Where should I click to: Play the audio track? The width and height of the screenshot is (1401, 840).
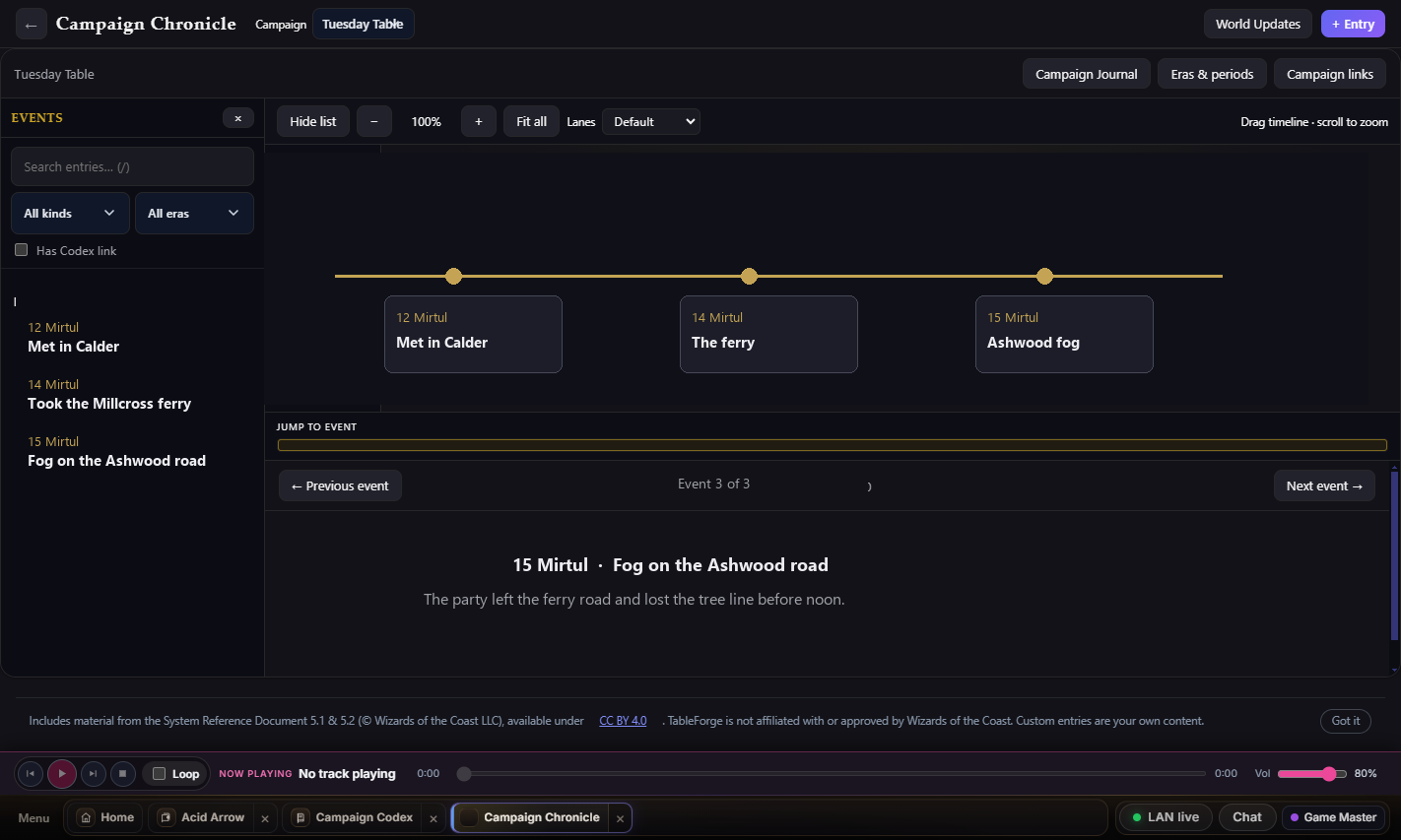tap(61, 774)
